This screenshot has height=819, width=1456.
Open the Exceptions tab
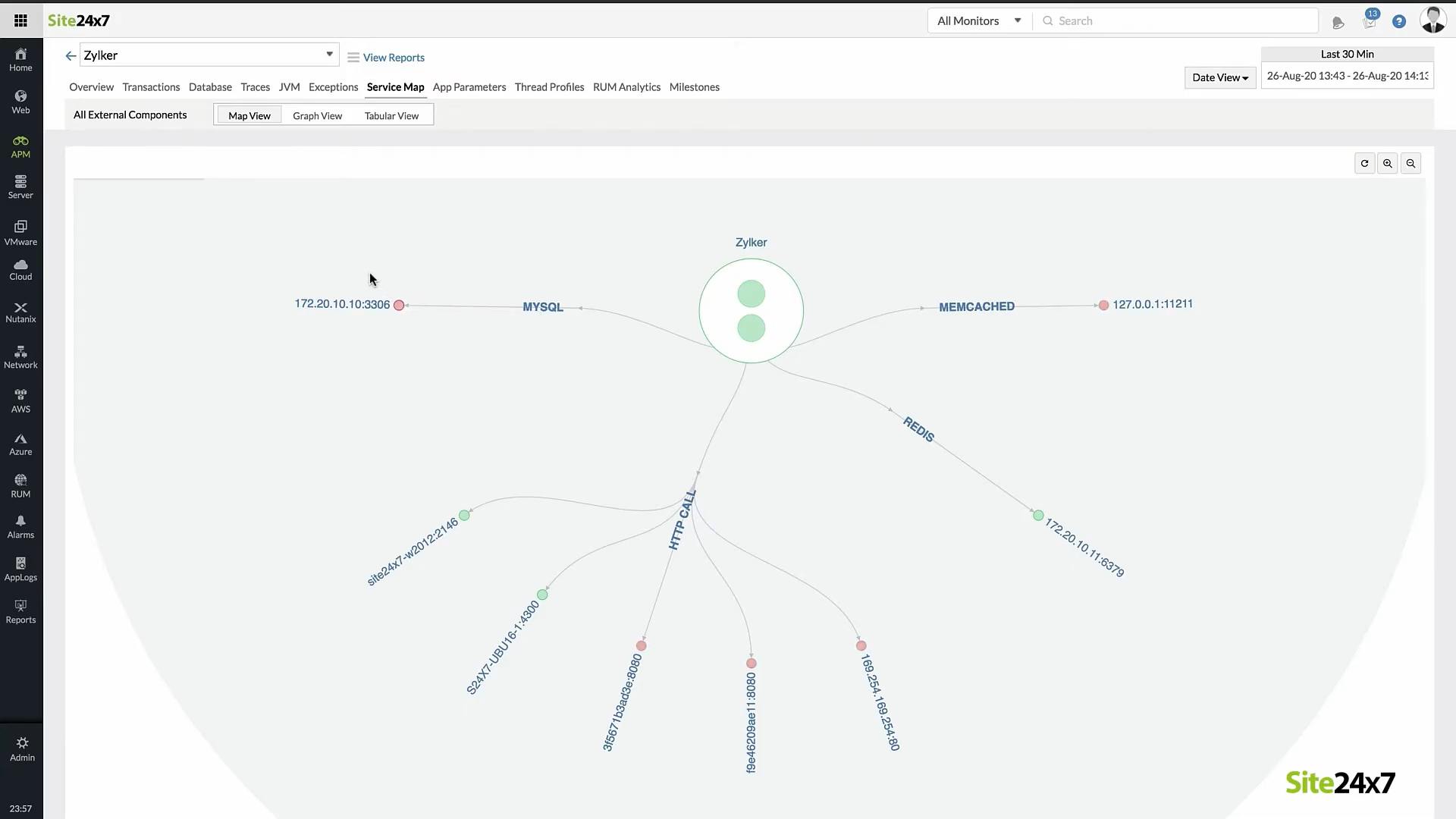tap(333, 87)
